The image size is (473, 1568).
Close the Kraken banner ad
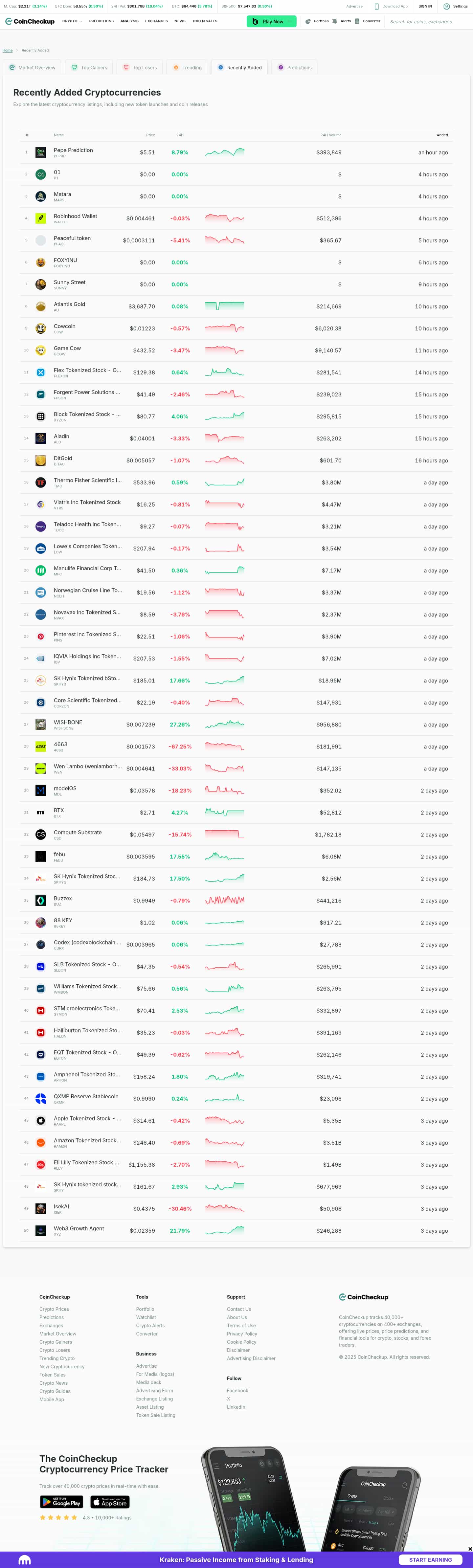click(x=469, y=1549)
